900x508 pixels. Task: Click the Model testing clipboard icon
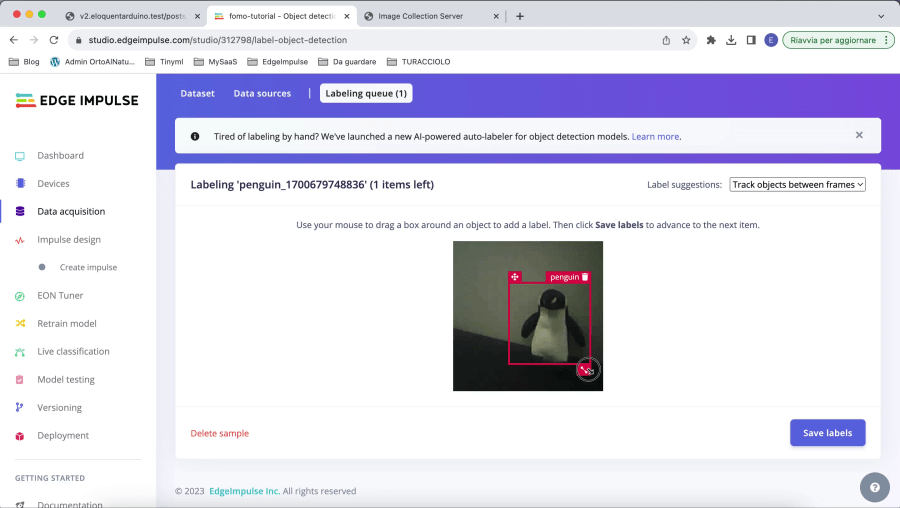20,380
